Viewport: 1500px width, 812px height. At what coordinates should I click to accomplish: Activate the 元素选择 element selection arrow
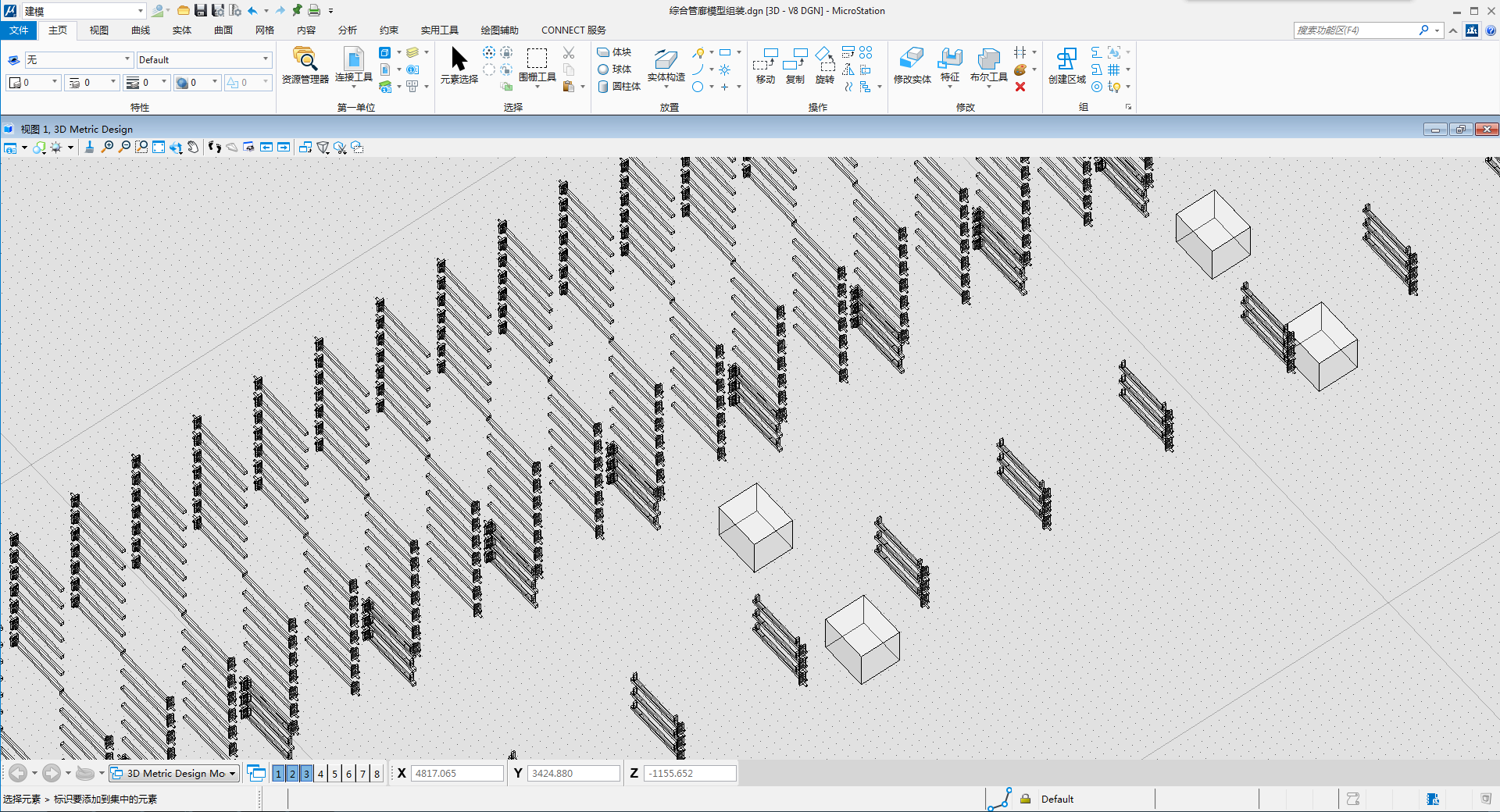(x=459, y=65)
